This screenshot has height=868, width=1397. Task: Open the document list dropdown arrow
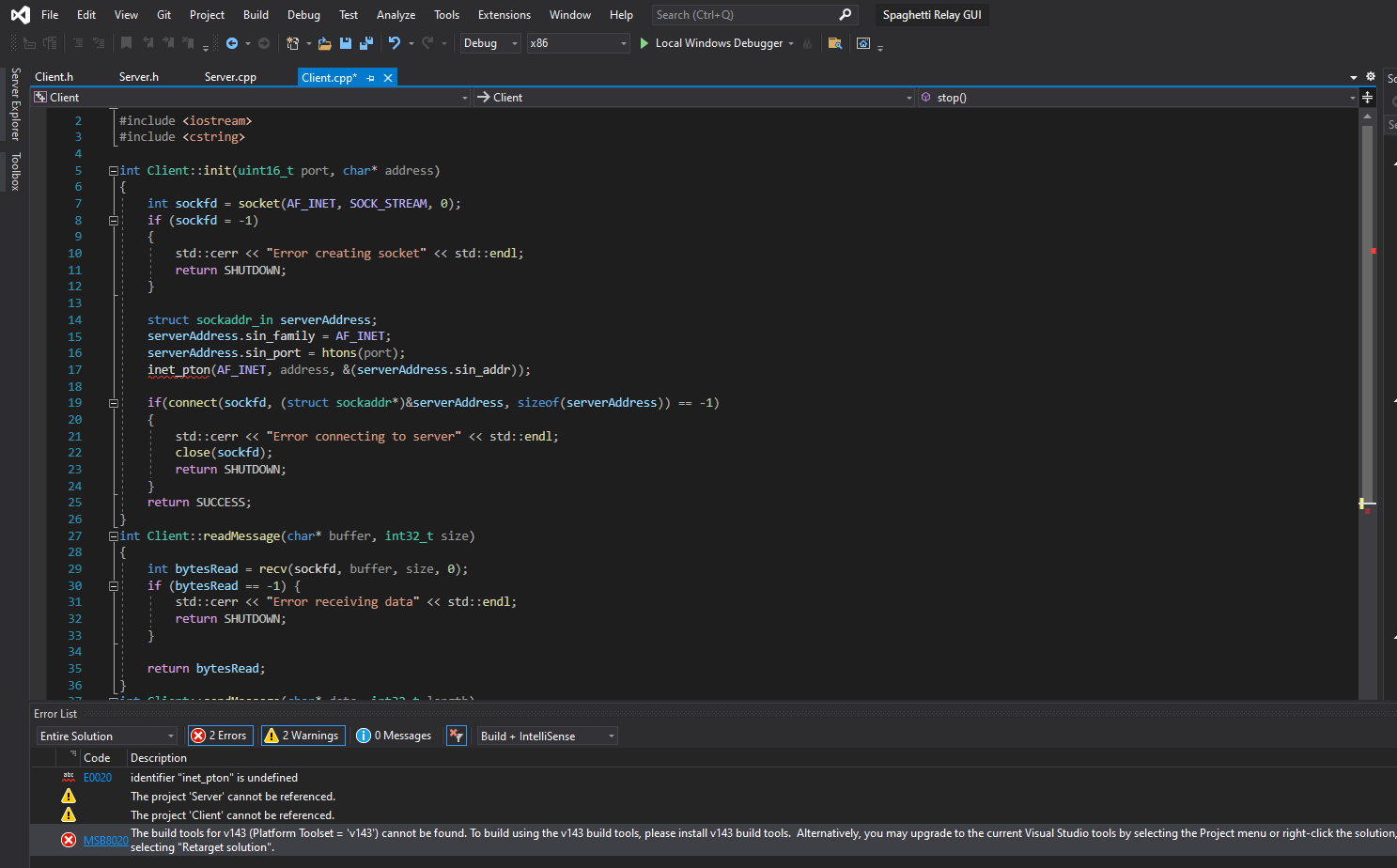pyautogui.click(x=1354, y=77)
